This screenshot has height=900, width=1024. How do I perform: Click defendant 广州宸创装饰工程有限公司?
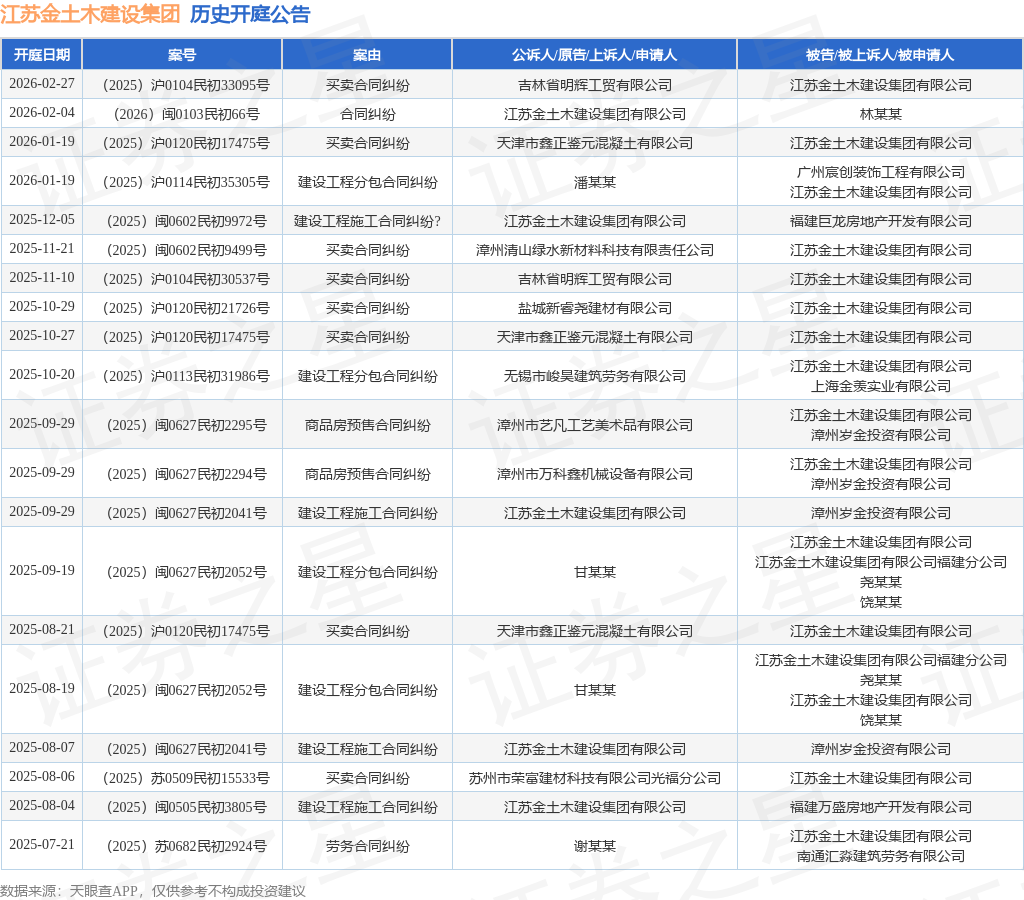(x=880, y=172)
